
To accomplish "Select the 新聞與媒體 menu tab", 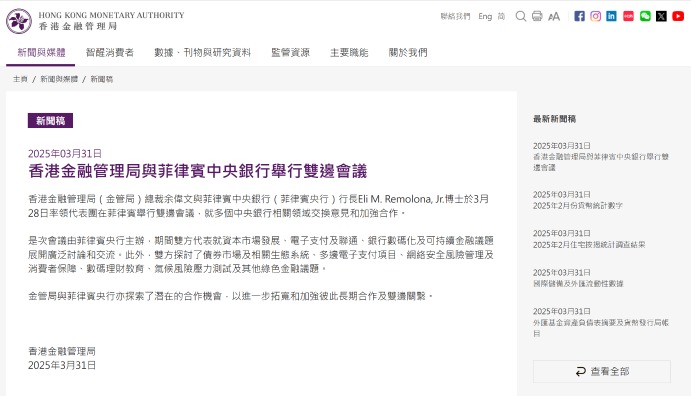I will (41, 52).
